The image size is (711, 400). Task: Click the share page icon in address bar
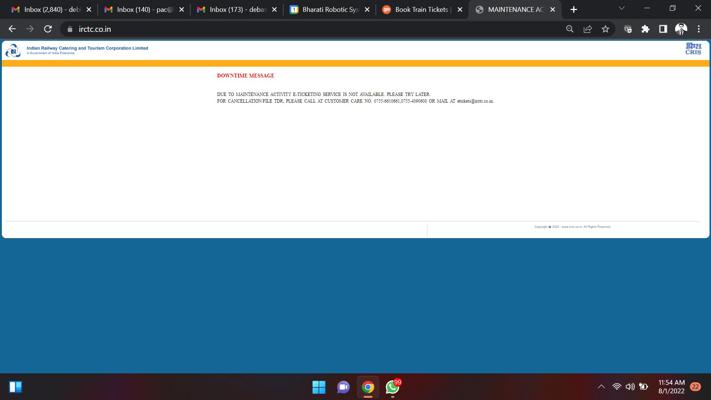(588, 29)
